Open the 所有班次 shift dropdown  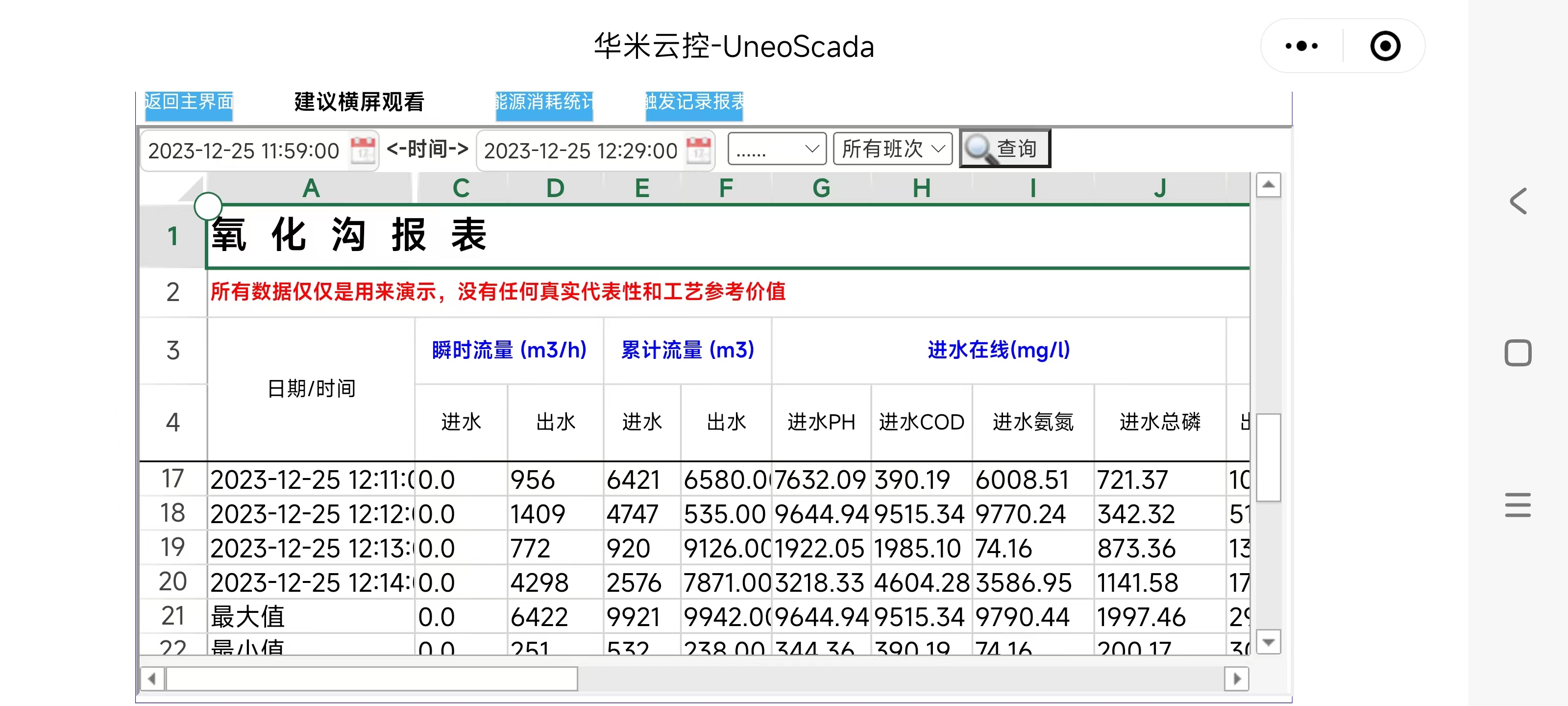(x=892, y=149)
